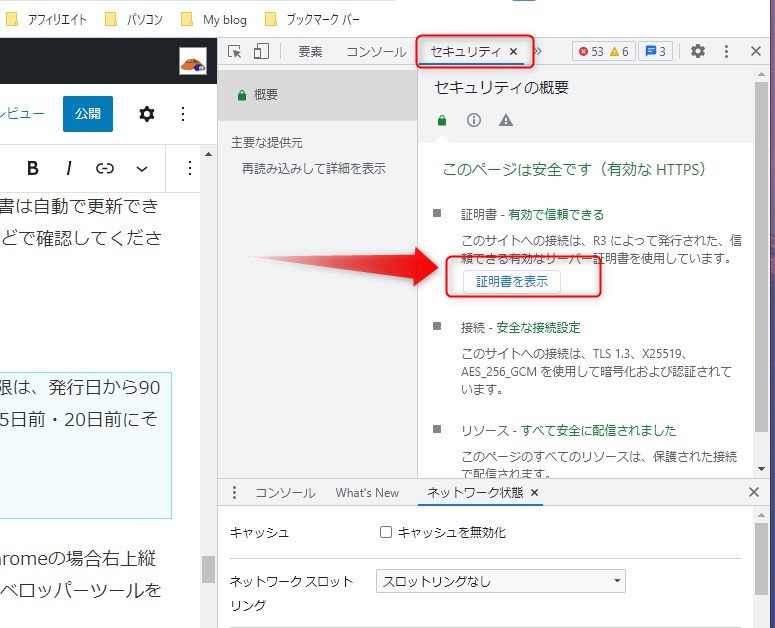The width and height of the screenshot is (775, 628).
Task: Open DevTools customize three-dot menu
Action: coord(726,51)
